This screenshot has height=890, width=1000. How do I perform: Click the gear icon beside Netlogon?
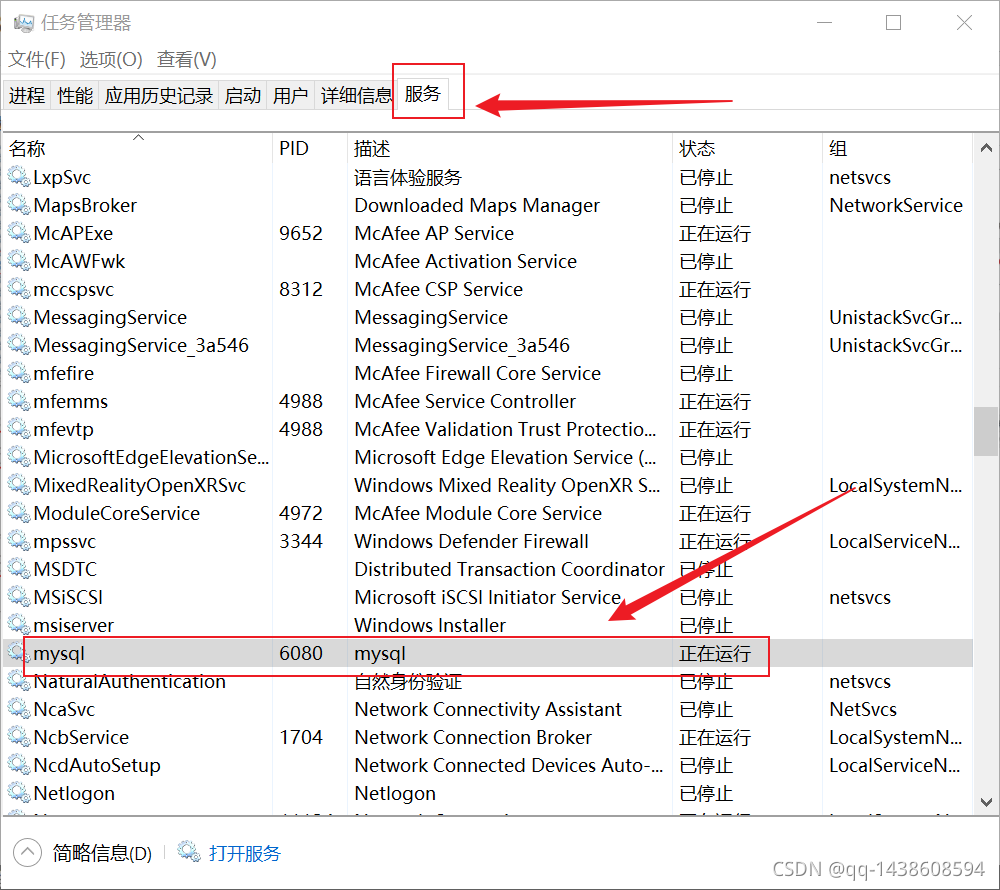[18, 793]
